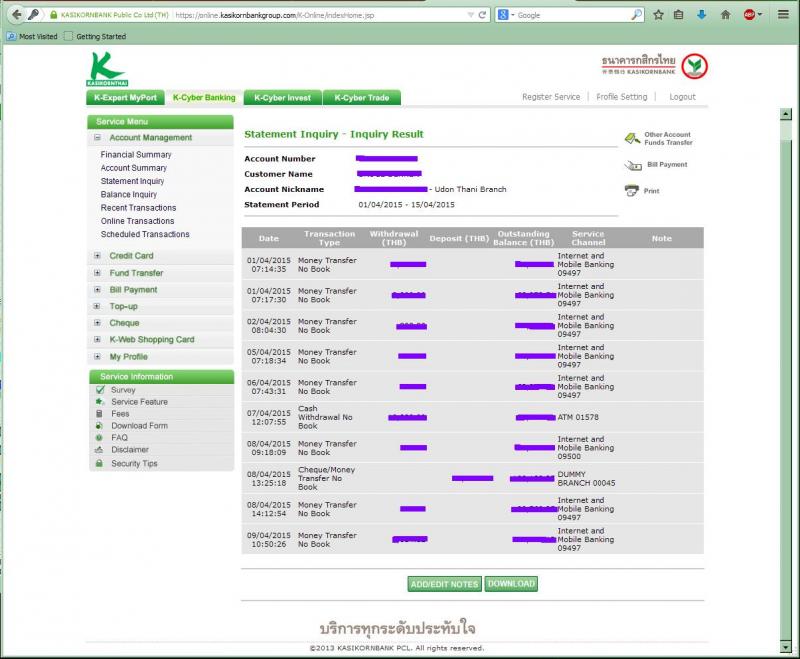Expand the Fund Transfer menu section

coord(97,273)
